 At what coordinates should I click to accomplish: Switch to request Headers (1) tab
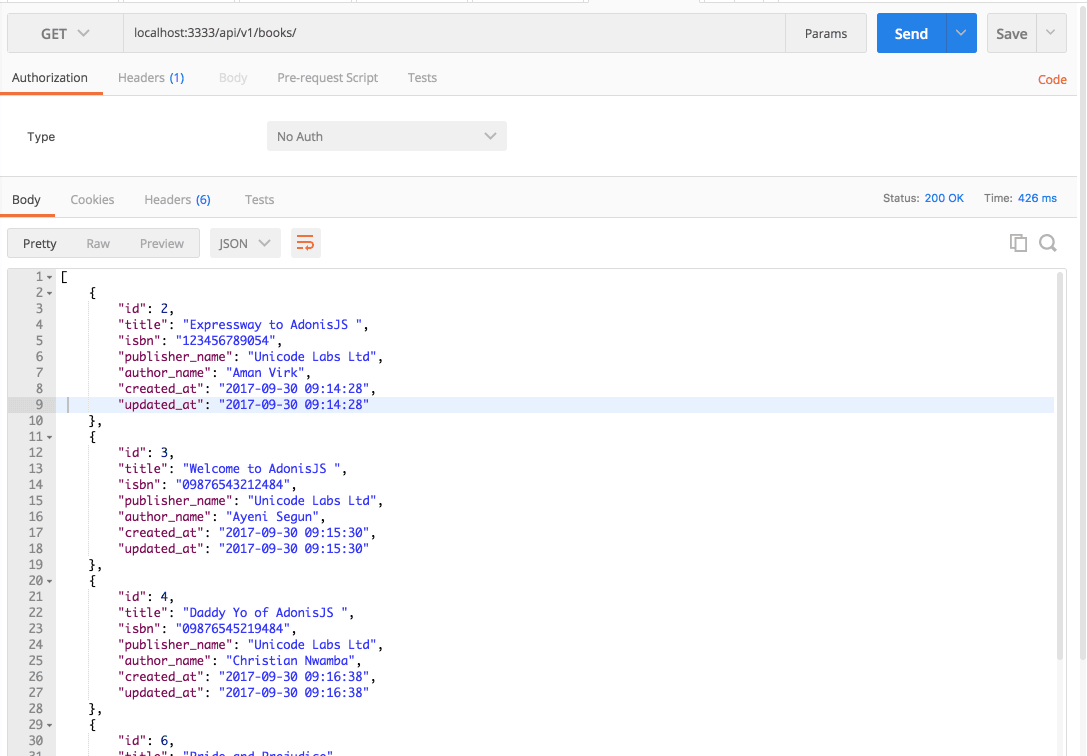click(151, 78)
